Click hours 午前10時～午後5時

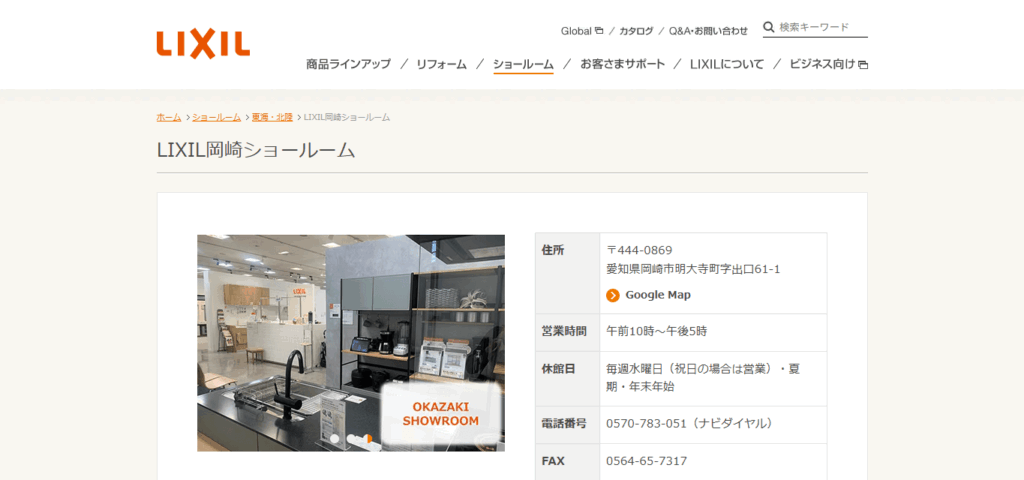click(656, 331)
